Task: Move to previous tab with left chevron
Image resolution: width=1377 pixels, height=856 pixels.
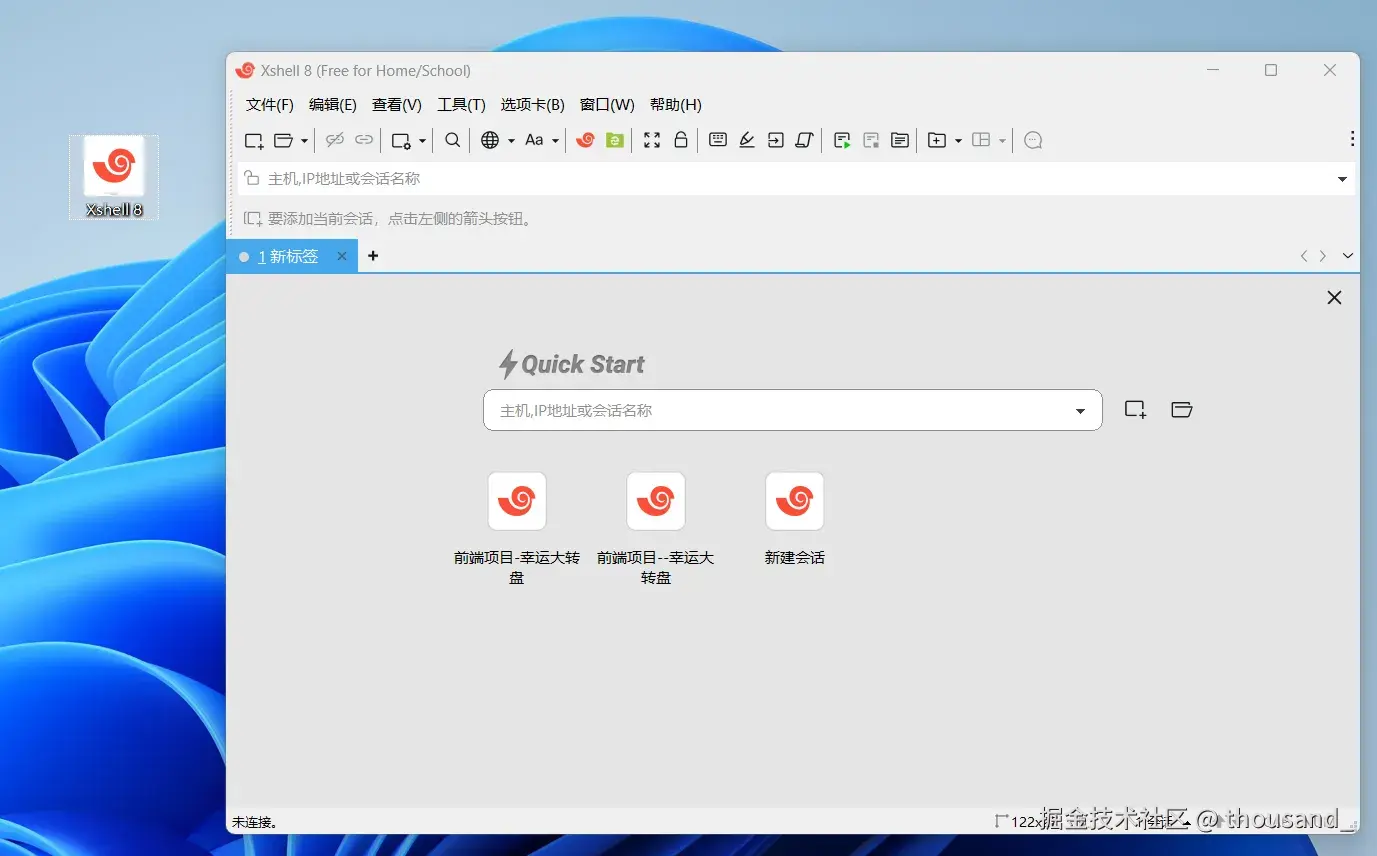Action: click(x=1304, y=256)
